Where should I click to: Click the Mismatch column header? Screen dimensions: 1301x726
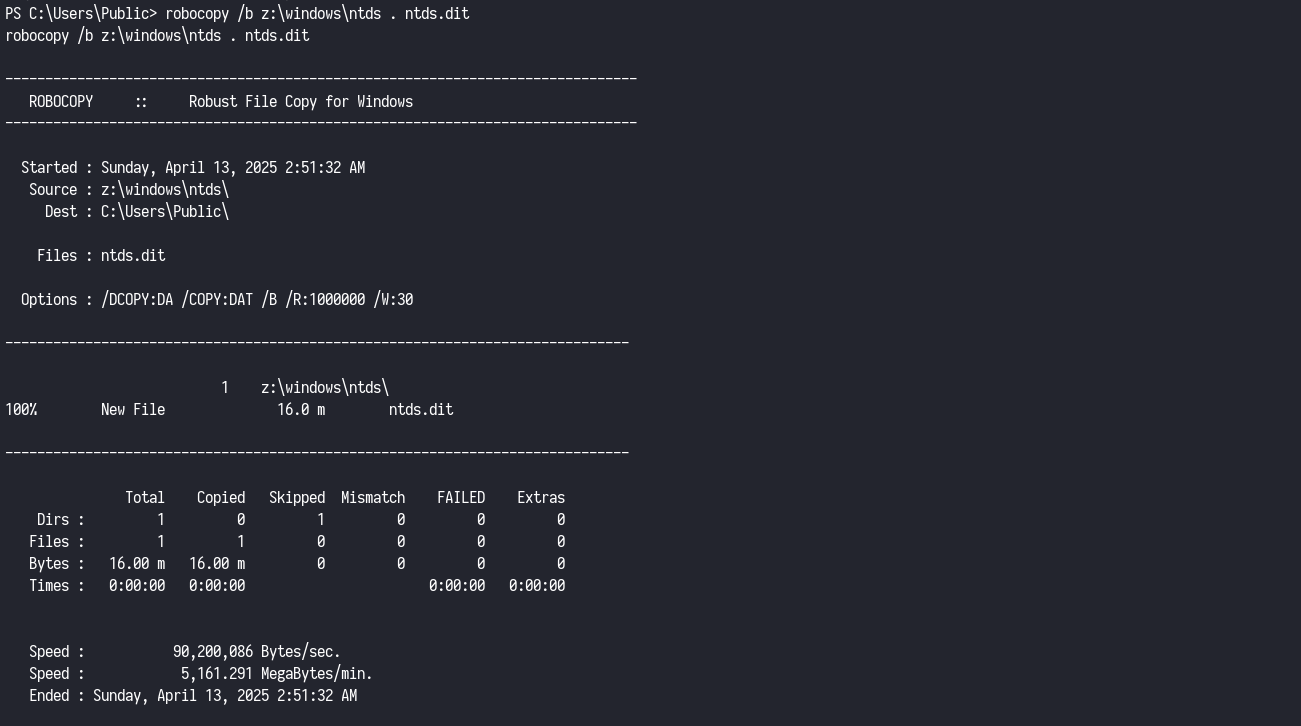[373, 498]
